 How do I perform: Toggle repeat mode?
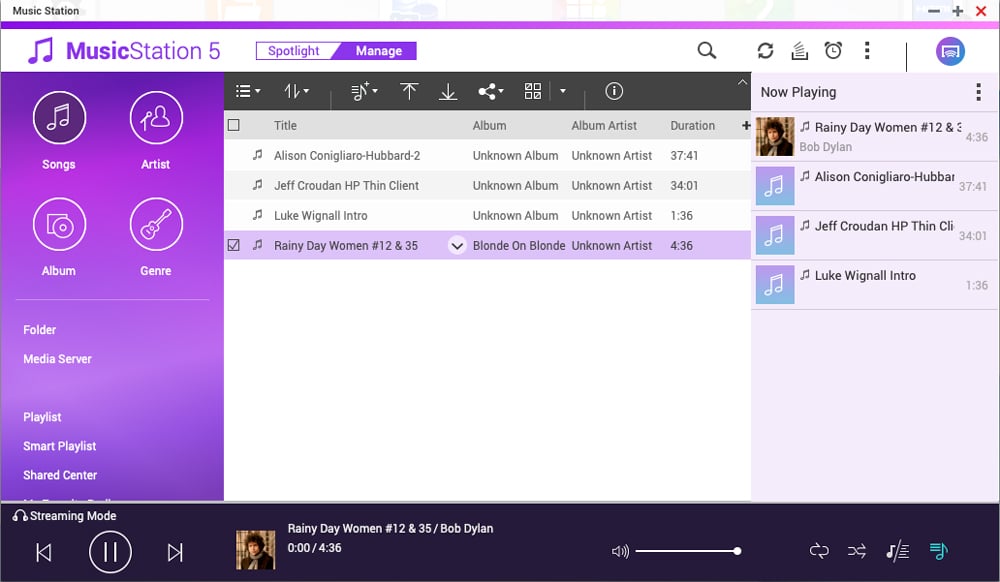pyautogui.click(x=819, y=551)
